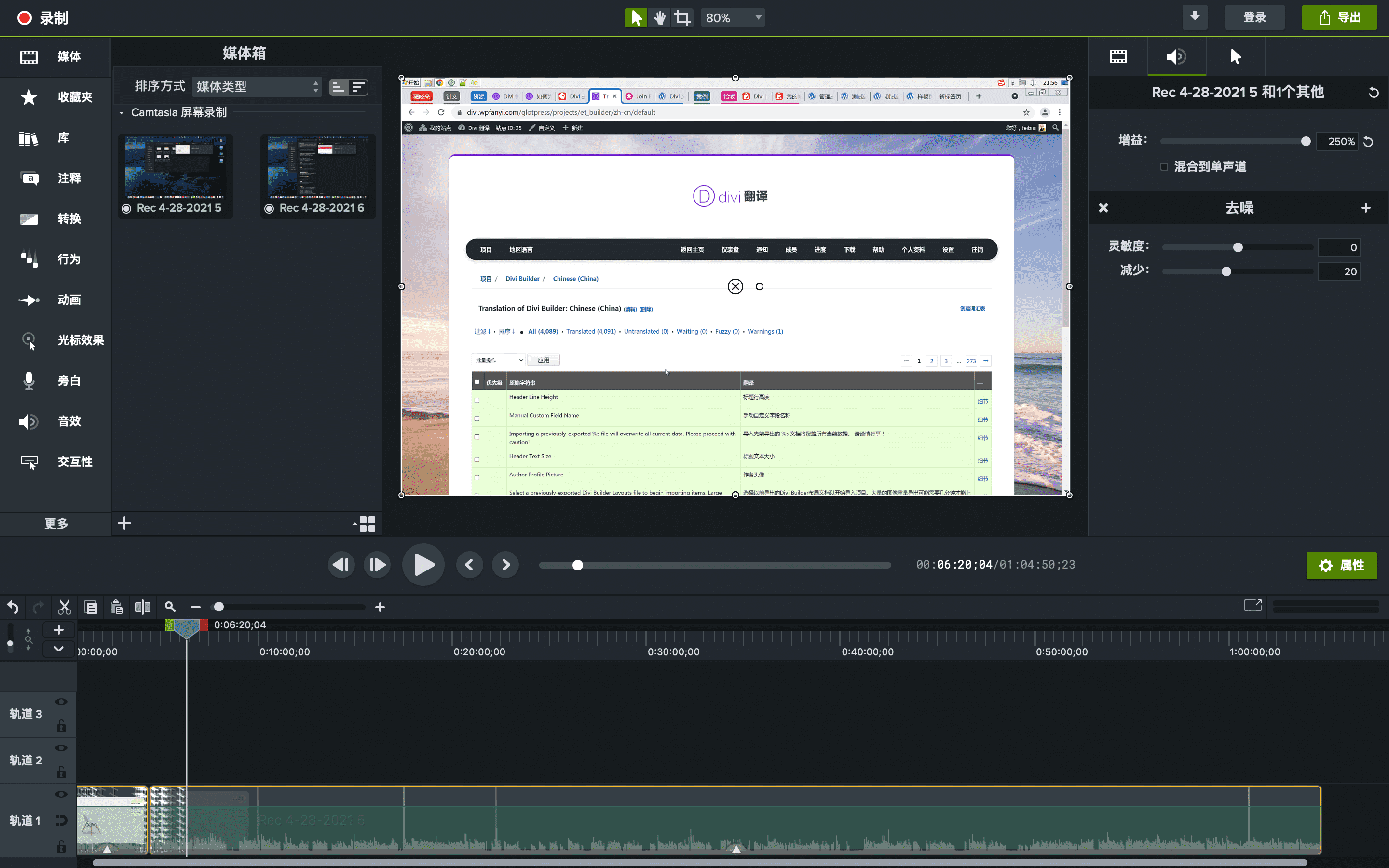
Task: Expand 去噪 options with the plus icon
Action: tap(1366, 208)
